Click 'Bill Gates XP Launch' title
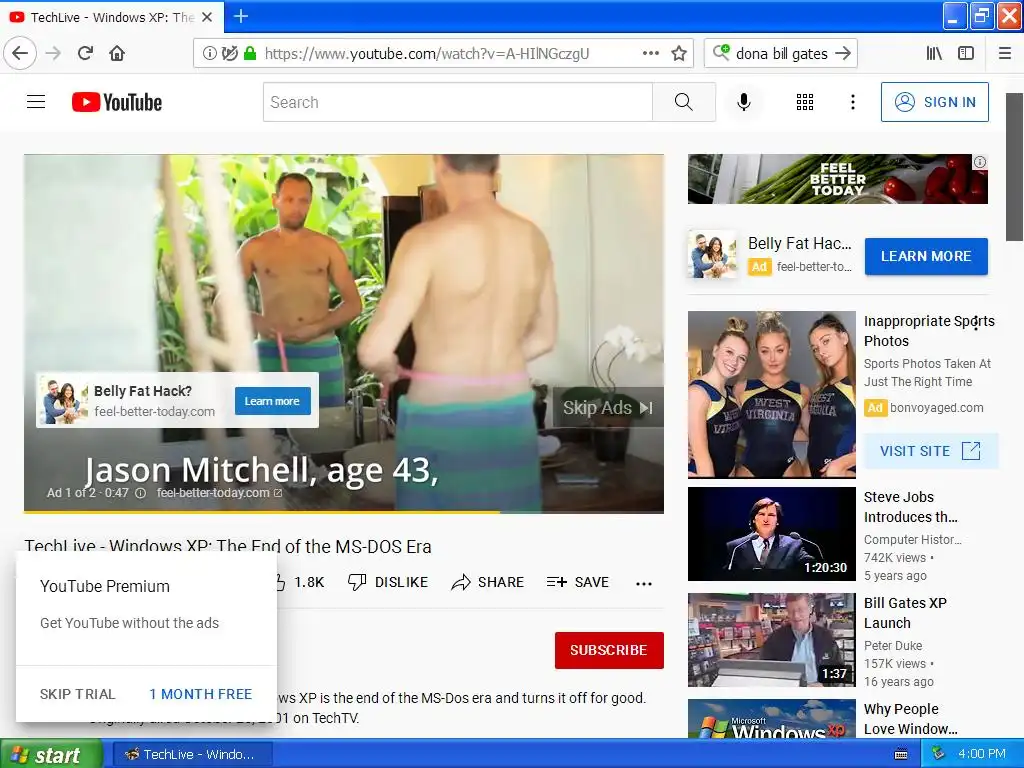Screen dimensions: 1024x768 (905, 613)
